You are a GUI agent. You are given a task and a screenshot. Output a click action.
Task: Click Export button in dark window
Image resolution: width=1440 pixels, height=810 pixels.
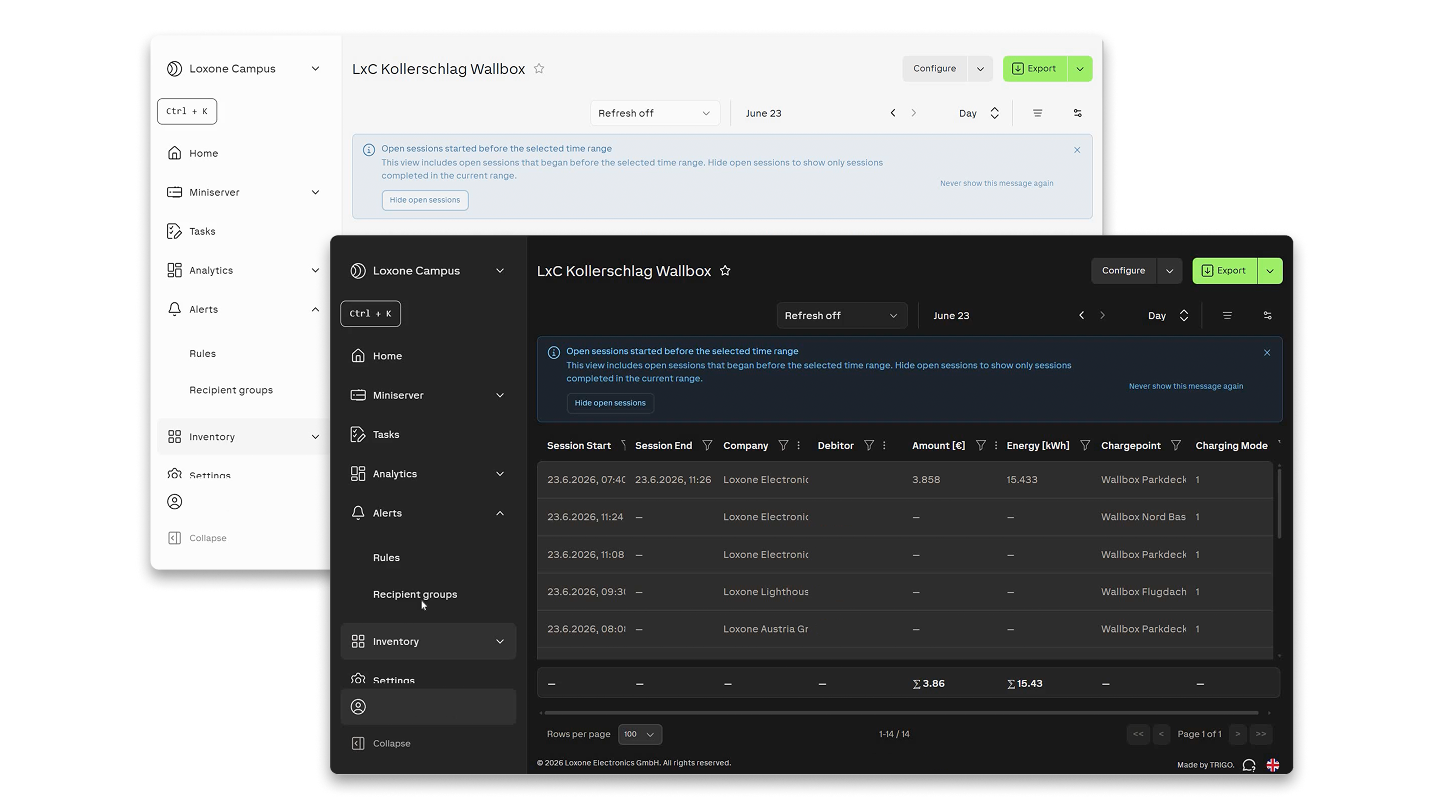pos(1225,271)
